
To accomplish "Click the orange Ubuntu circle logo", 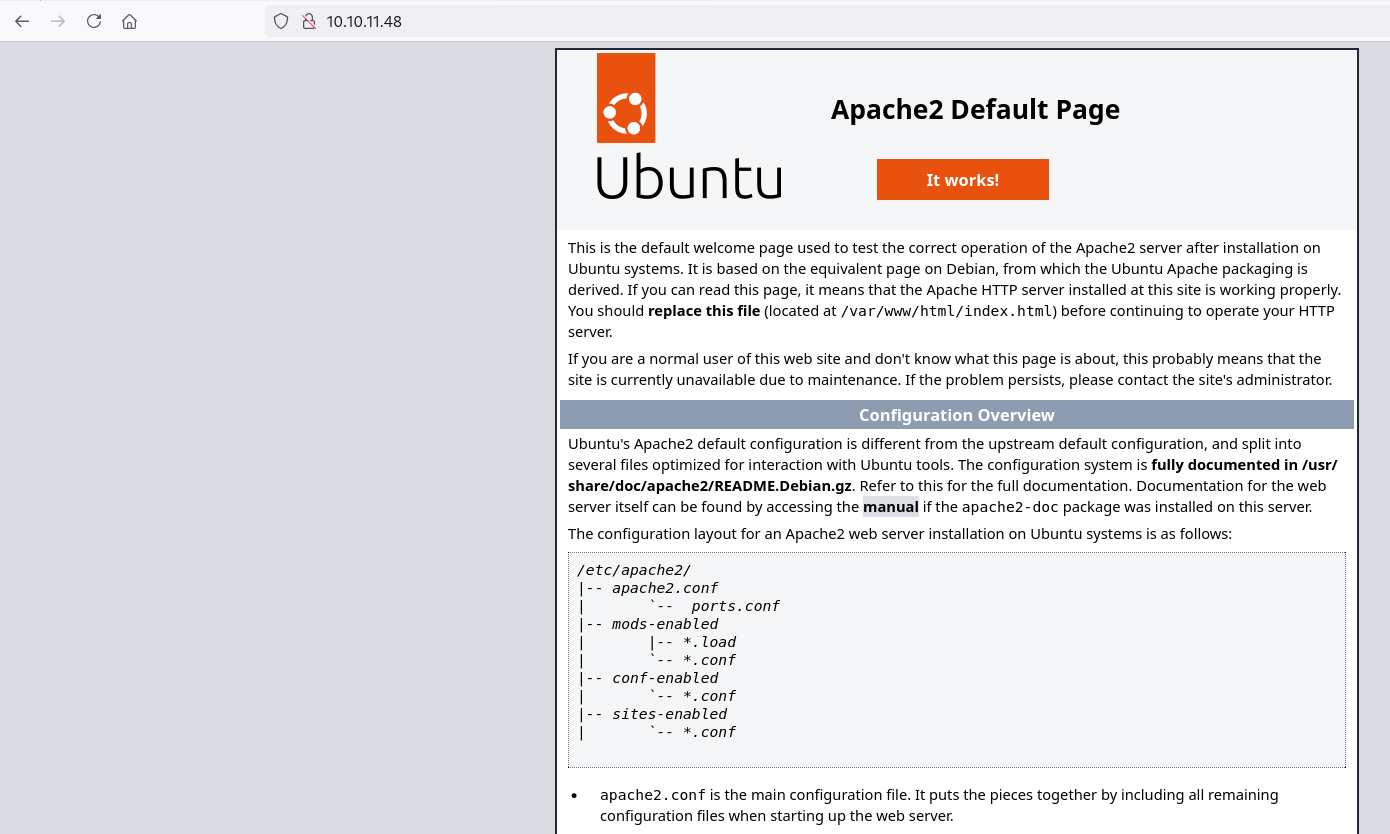I will coord(626,99).
